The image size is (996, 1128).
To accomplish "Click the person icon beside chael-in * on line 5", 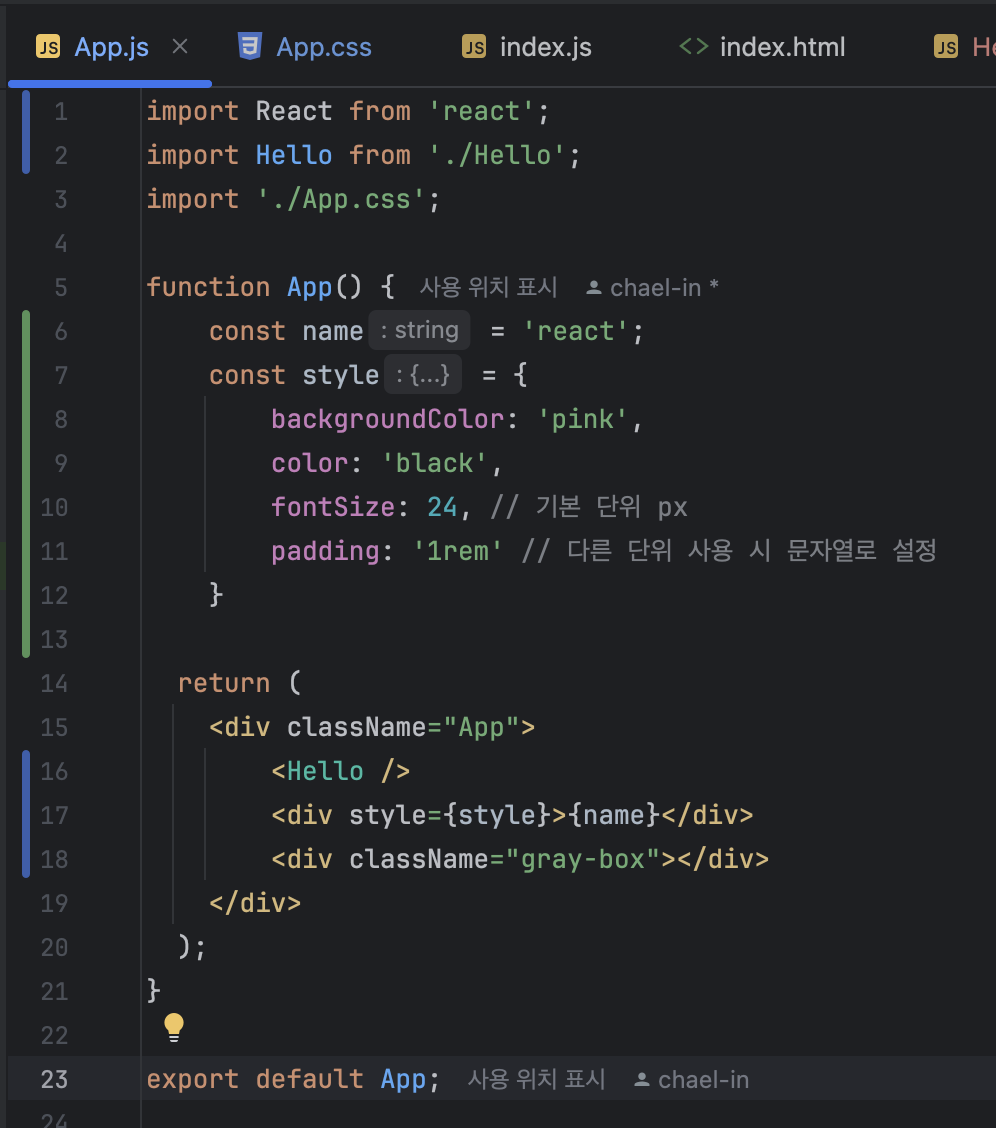I will click(x=593, y=288).
